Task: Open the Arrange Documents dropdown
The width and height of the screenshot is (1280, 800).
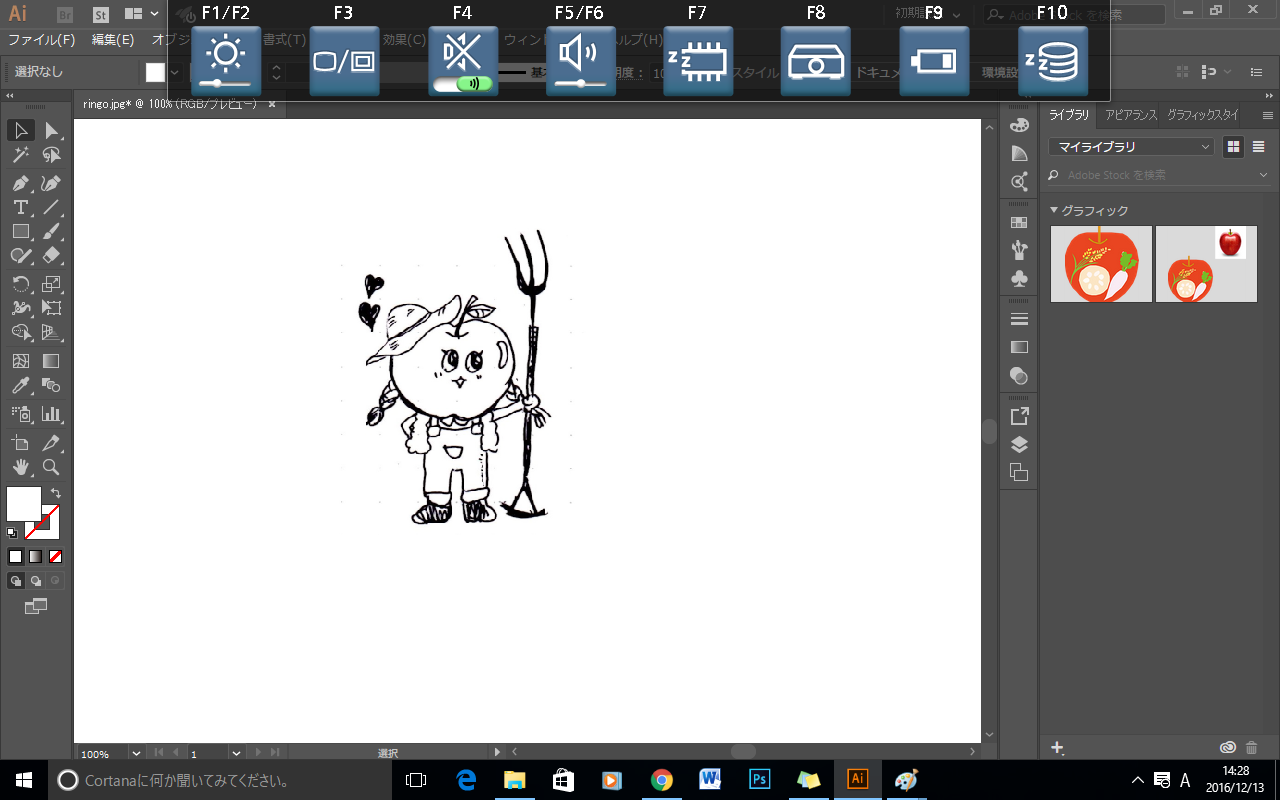Action: coord(141,14)
